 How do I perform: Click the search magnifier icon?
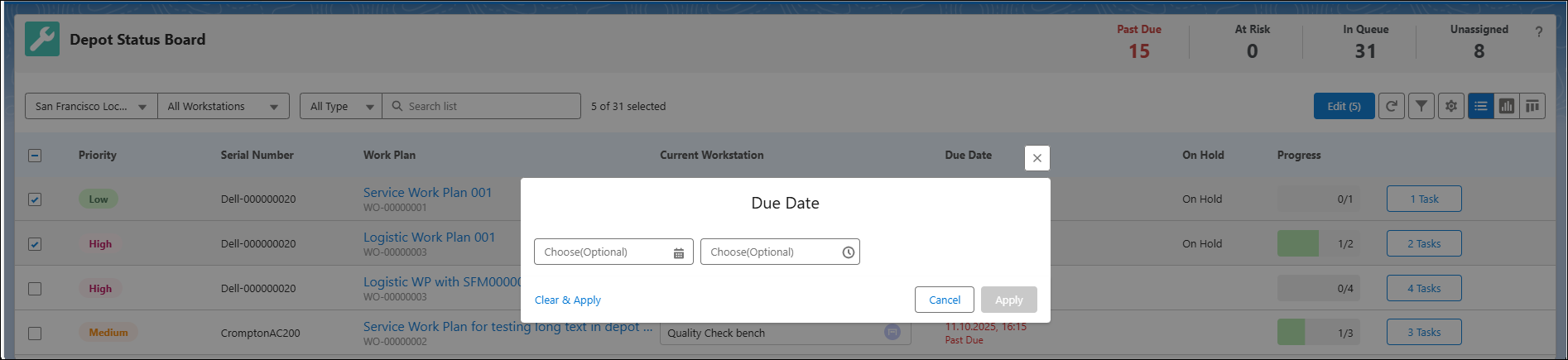397,106
